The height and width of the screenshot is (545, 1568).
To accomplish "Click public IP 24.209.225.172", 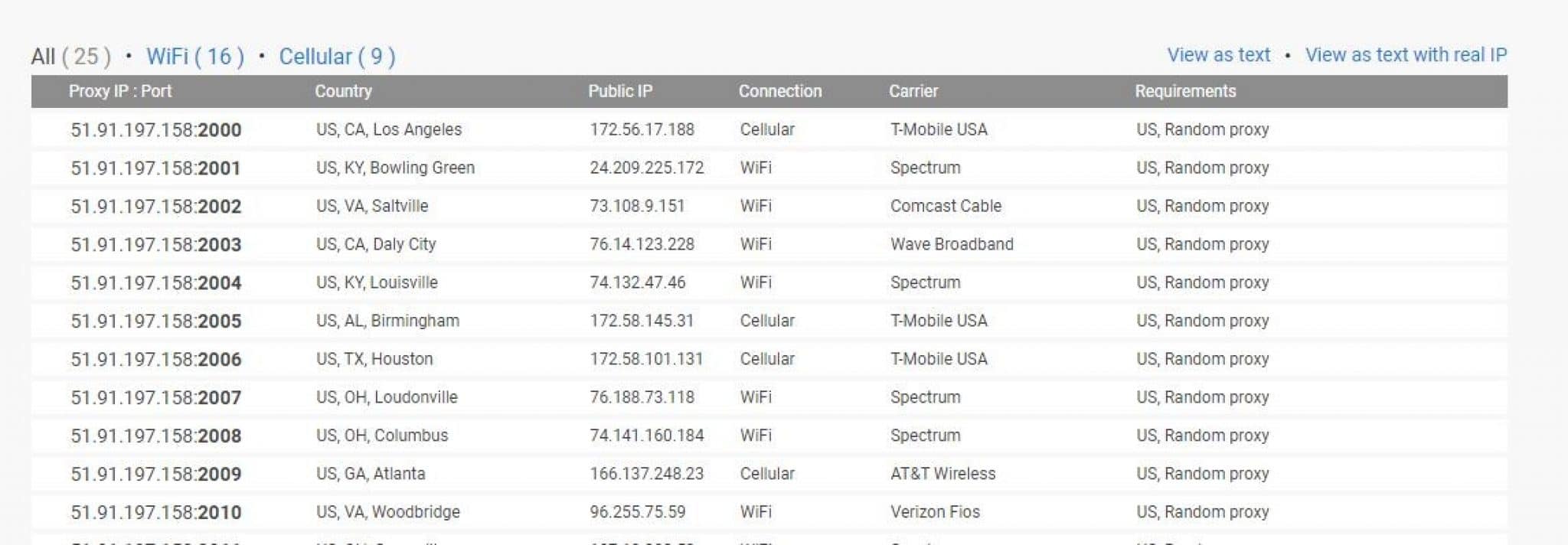I will click(x=646, y=168).
